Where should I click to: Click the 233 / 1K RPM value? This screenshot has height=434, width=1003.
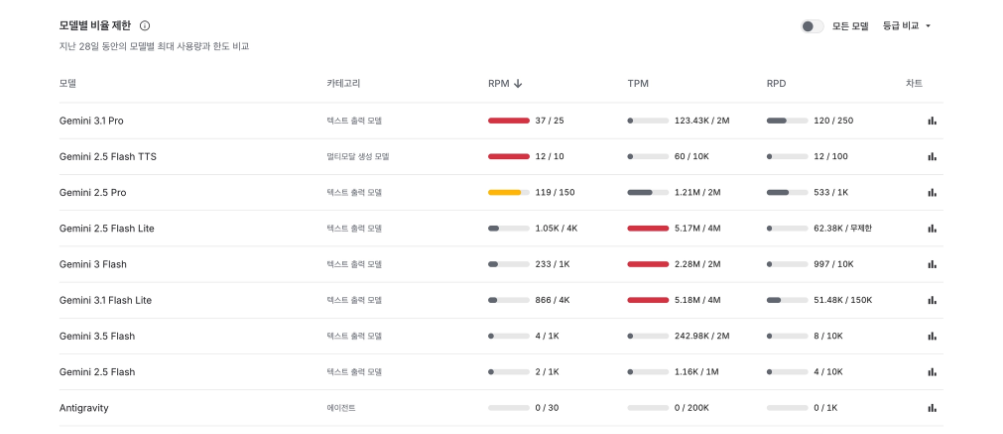pos(552,264)
